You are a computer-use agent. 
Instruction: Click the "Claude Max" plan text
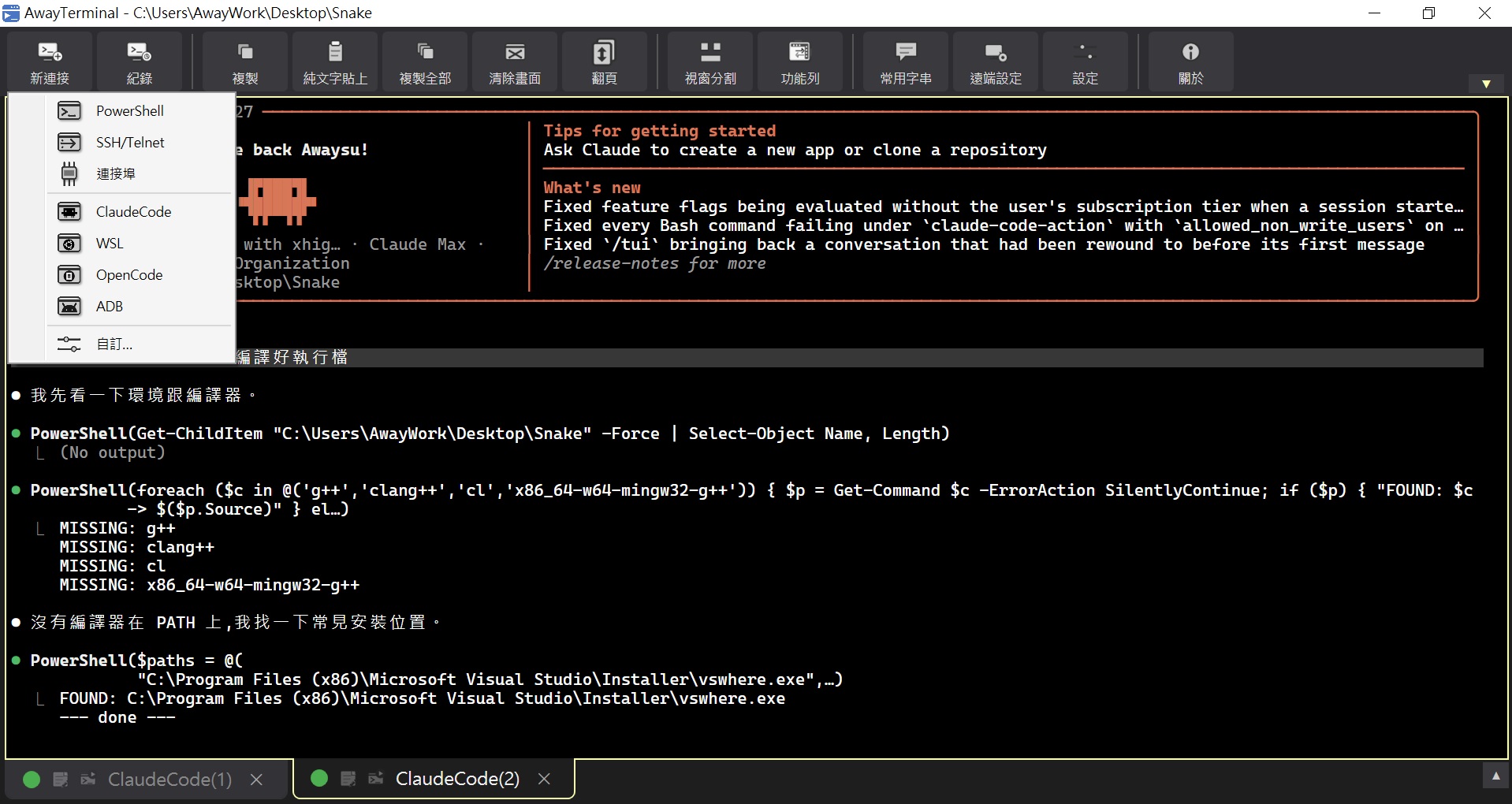pos(418,244)
